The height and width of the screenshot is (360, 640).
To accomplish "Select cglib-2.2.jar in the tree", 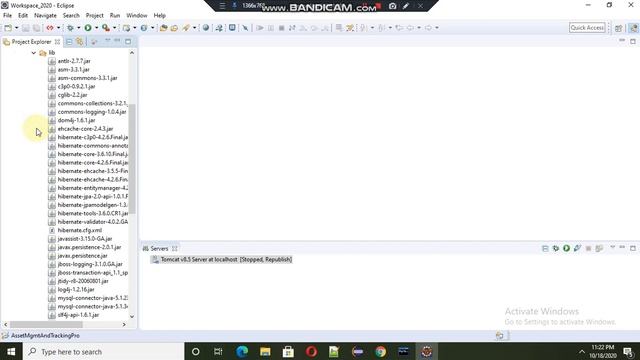I will (x=72, y=95).
